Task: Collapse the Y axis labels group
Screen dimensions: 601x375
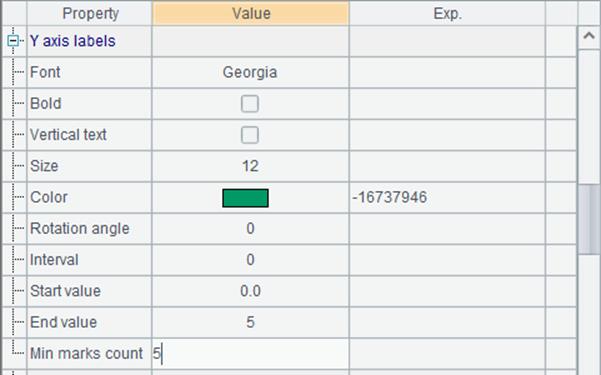Action: 13,41
